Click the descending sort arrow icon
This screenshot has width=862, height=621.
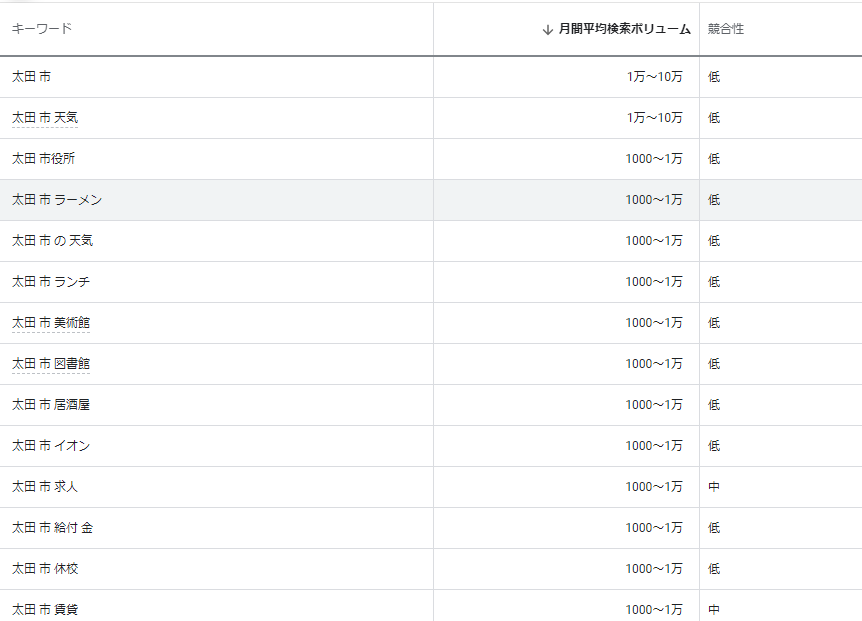tap(543, 30)
